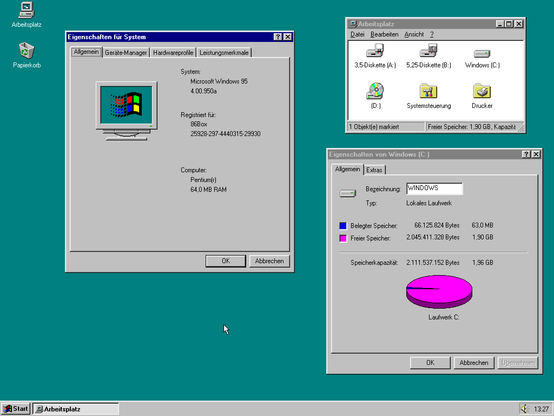554x416 pixels.
Task: Click the taskbar clock showing 13:27
Action: [541, 409]
